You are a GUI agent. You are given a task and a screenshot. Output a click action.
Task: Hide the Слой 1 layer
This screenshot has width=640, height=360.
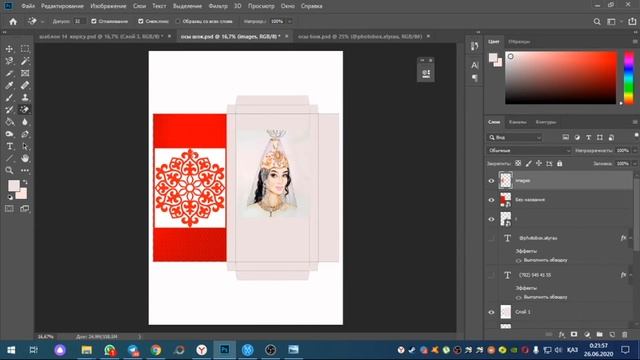[x=491, y=312]
